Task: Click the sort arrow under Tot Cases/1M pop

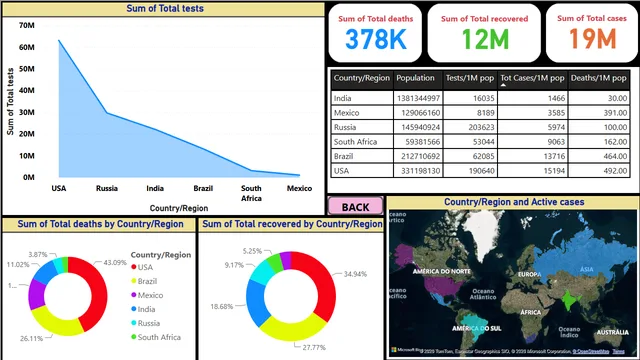Action: pos(503,85)
